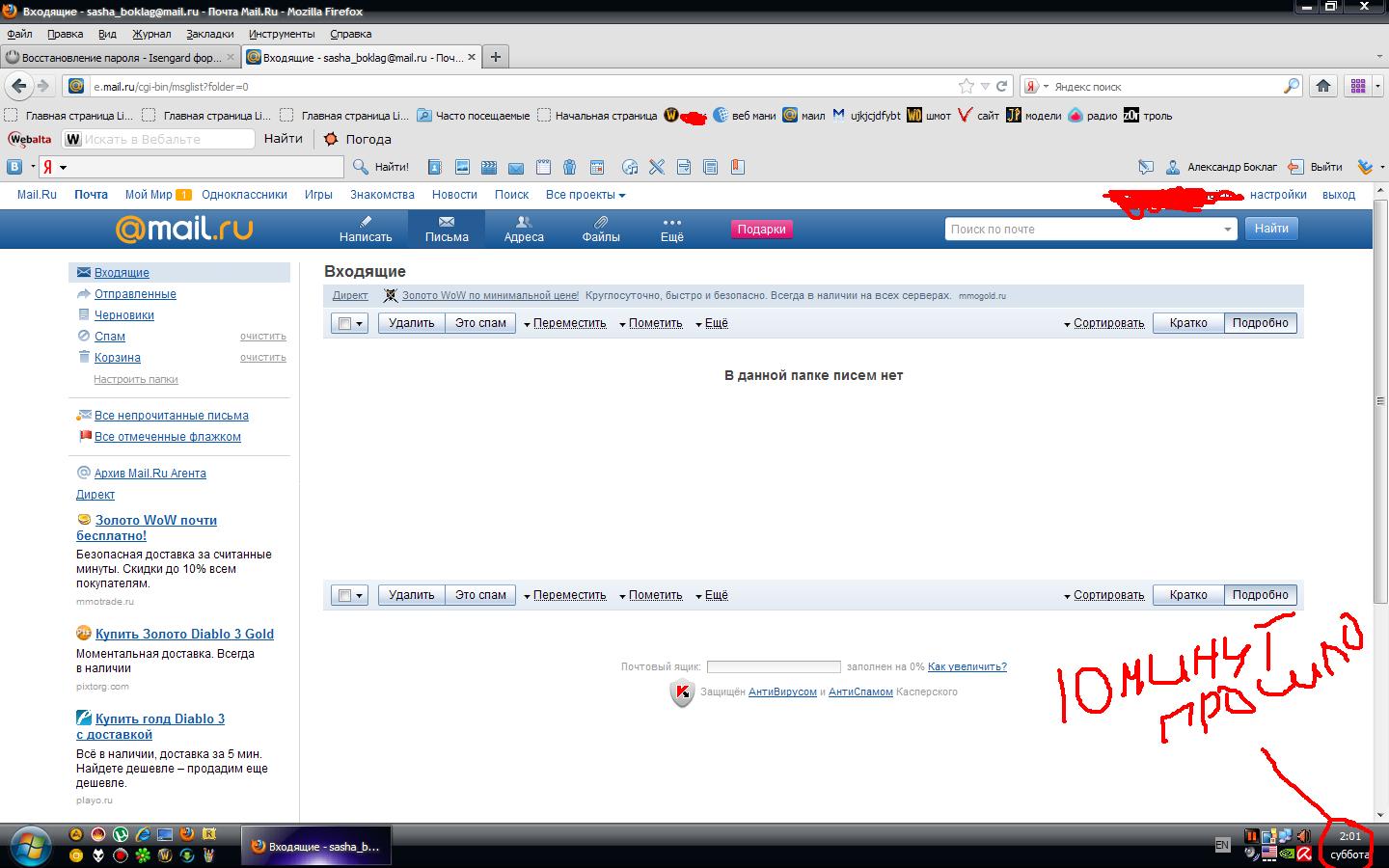Viewport: 1389px width, 868px height.
Task: Launch uTorrent from the quick launch
Action: coord(121,835)
